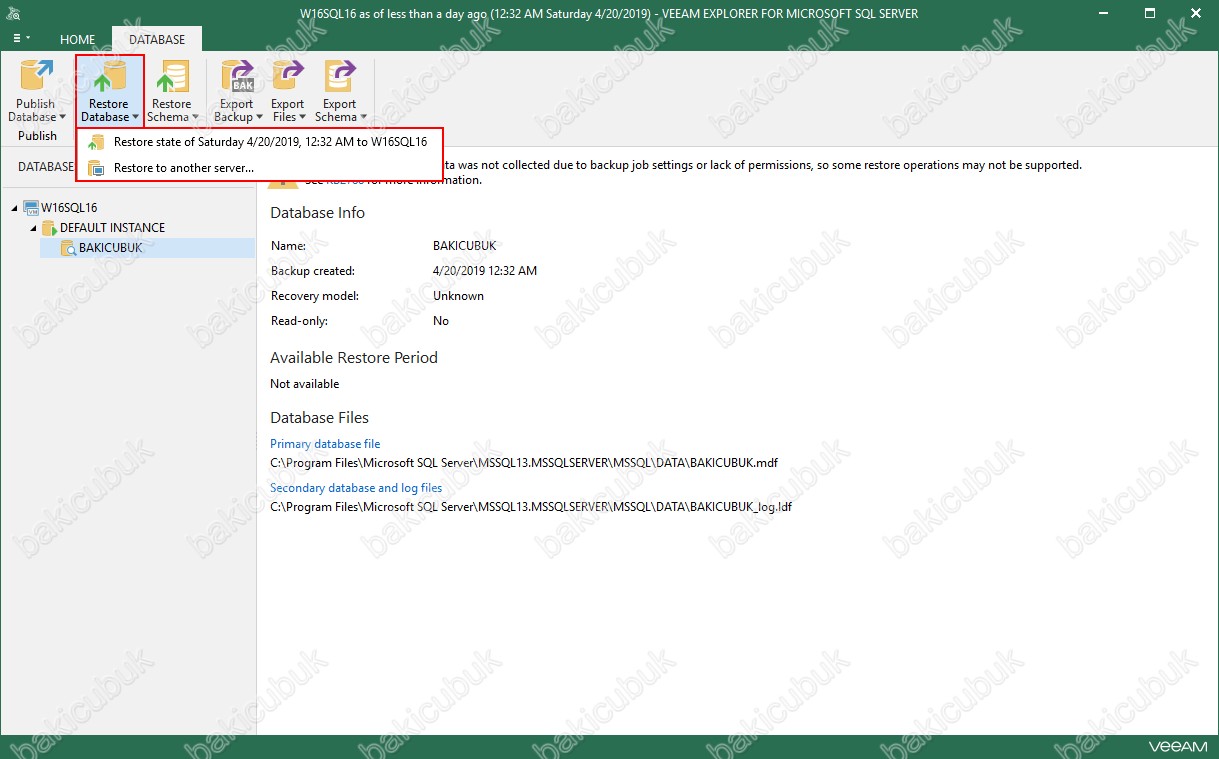1219x759 pixels.
Task: Click the Export Backup ribbon icon
Action: coord(238,77)
